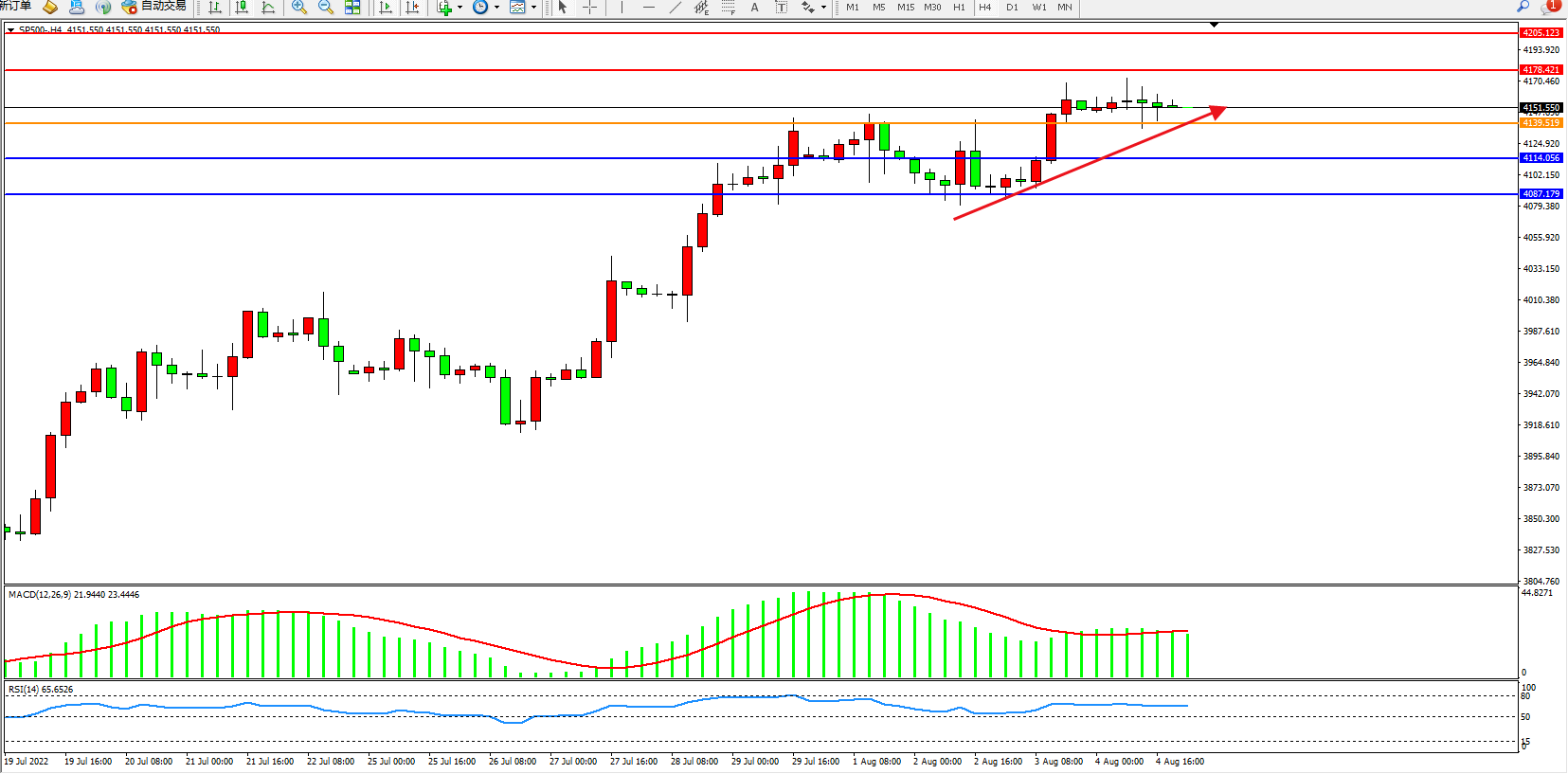Screen dimensions: 1568x774
Task: Toggle chart auto scroll to latest bar
Action: tap(386, 8)
